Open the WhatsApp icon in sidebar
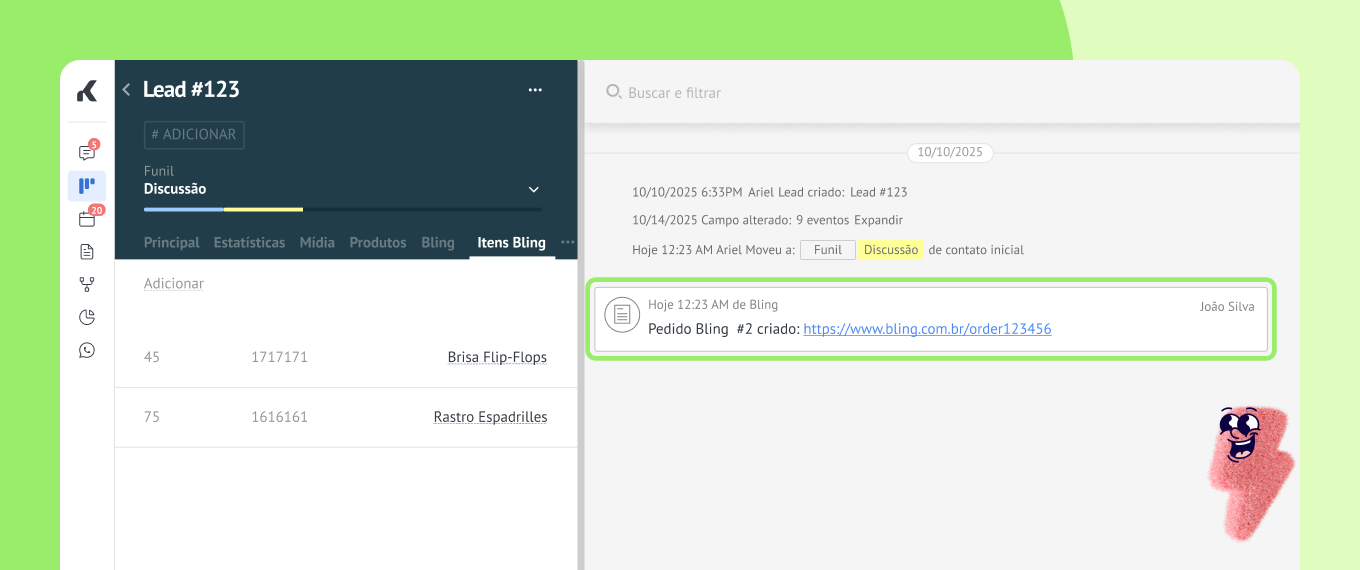This screenshot has width=1360, height=570. [87, 350]
